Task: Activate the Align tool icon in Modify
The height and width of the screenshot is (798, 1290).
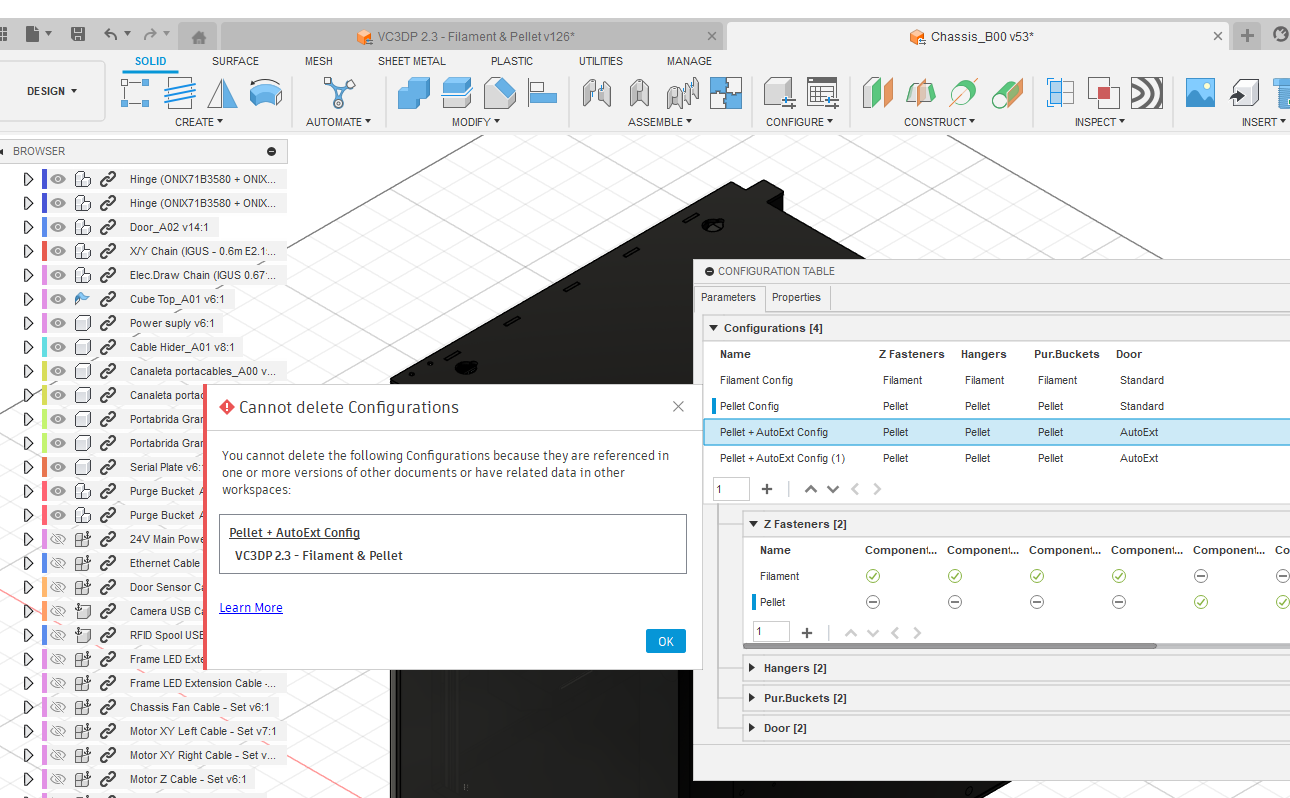Action: point(542,93)
